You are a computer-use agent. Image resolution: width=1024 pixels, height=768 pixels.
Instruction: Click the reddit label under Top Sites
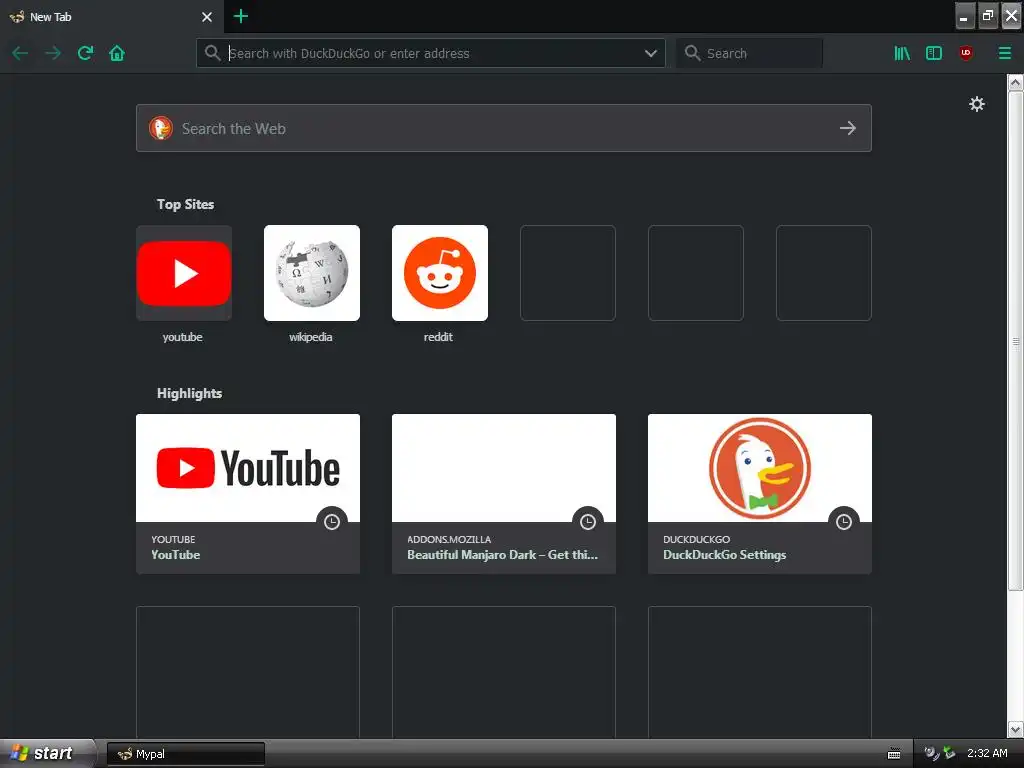[438, 337]
